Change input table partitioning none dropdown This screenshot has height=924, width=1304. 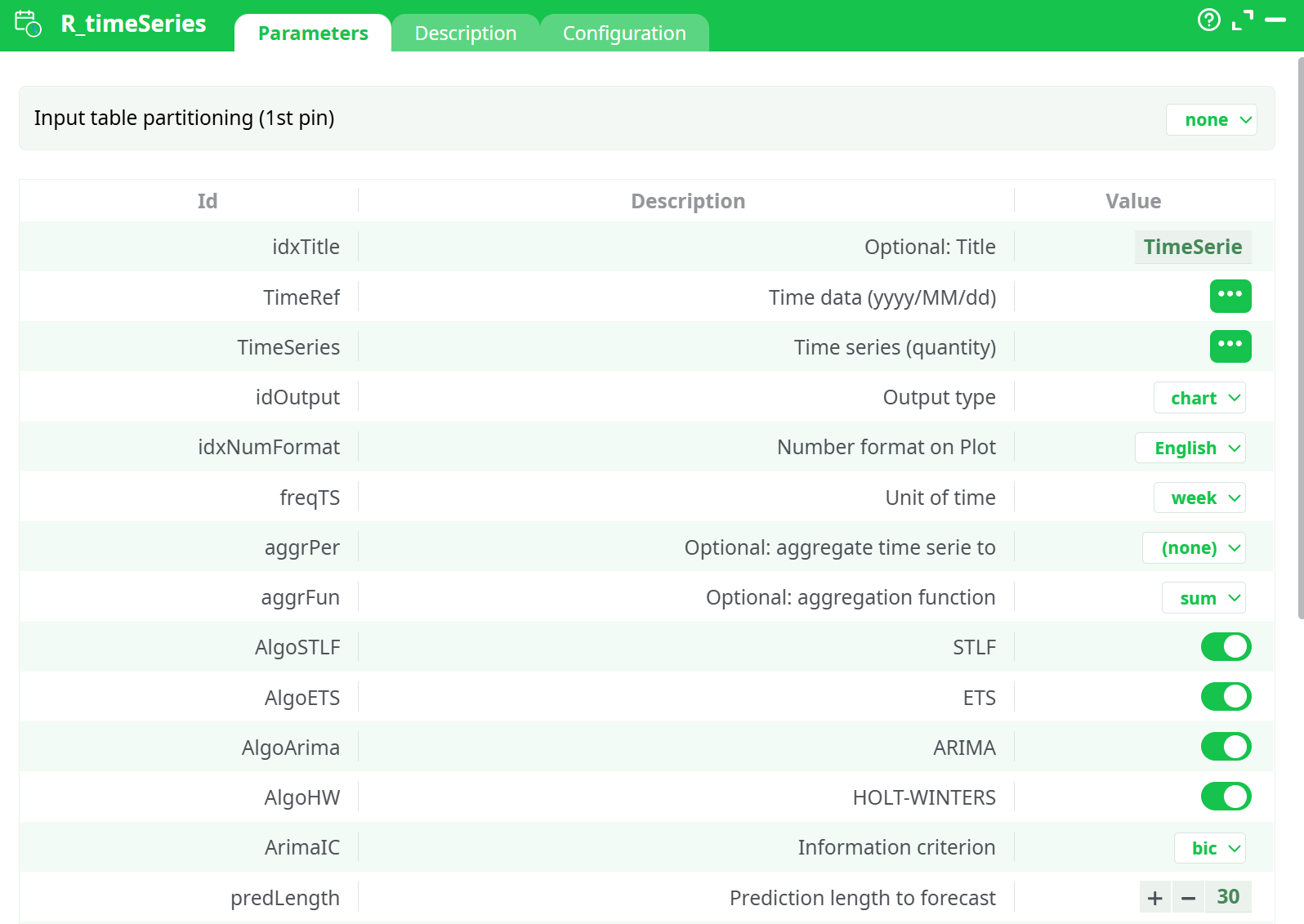(x=1211, y=120)
